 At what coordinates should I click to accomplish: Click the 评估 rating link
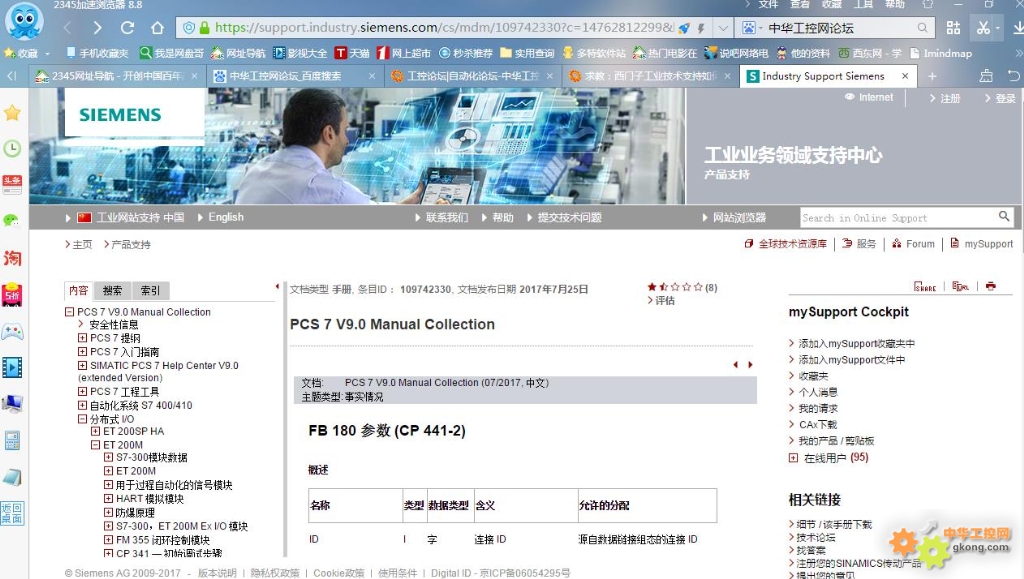pyautogui.click(x=665, y=300)
